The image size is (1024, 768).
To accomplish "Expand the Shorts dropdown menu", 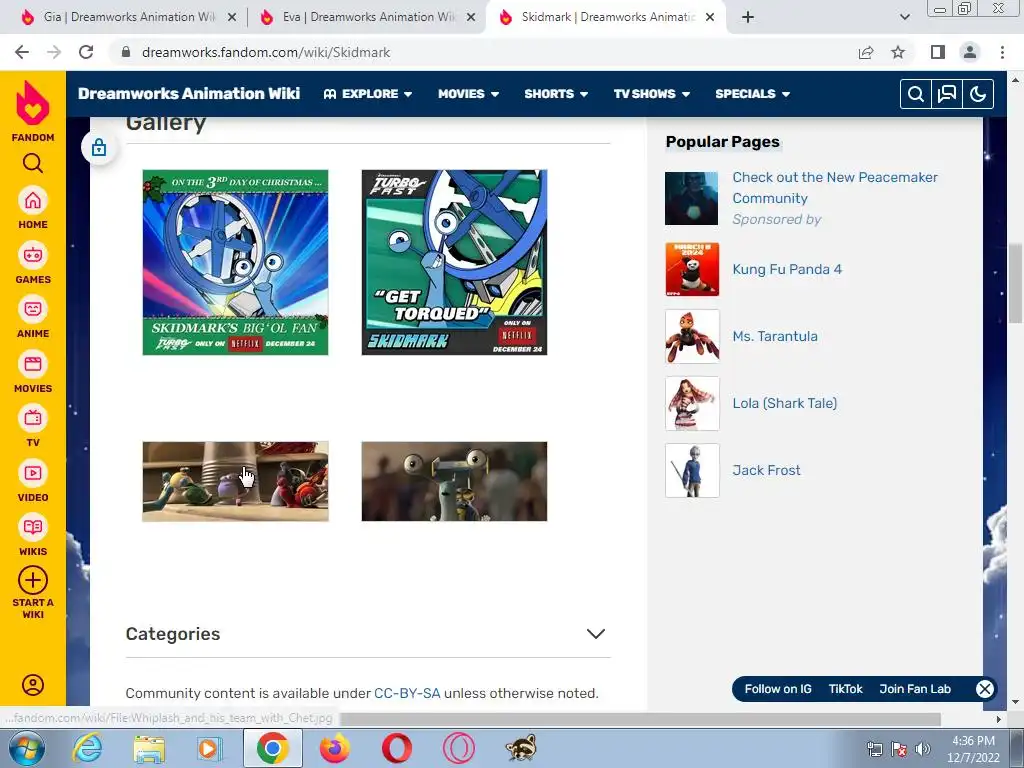I will click(x=556, y=94).
